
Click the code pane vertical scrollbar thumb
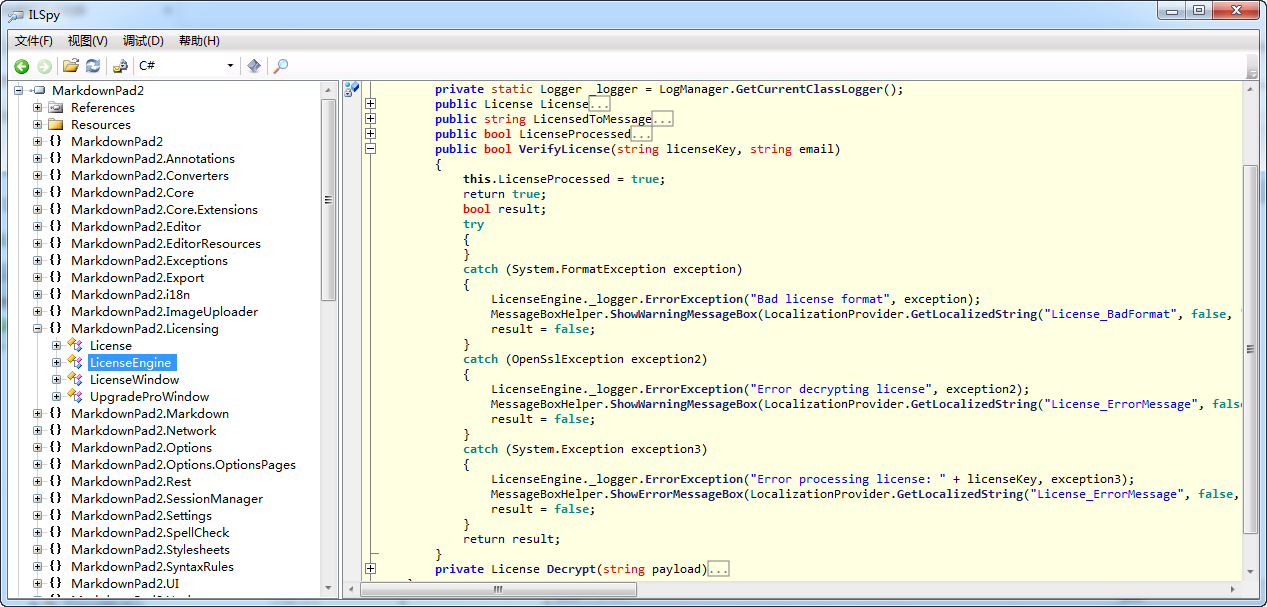tap(1250, 349)
